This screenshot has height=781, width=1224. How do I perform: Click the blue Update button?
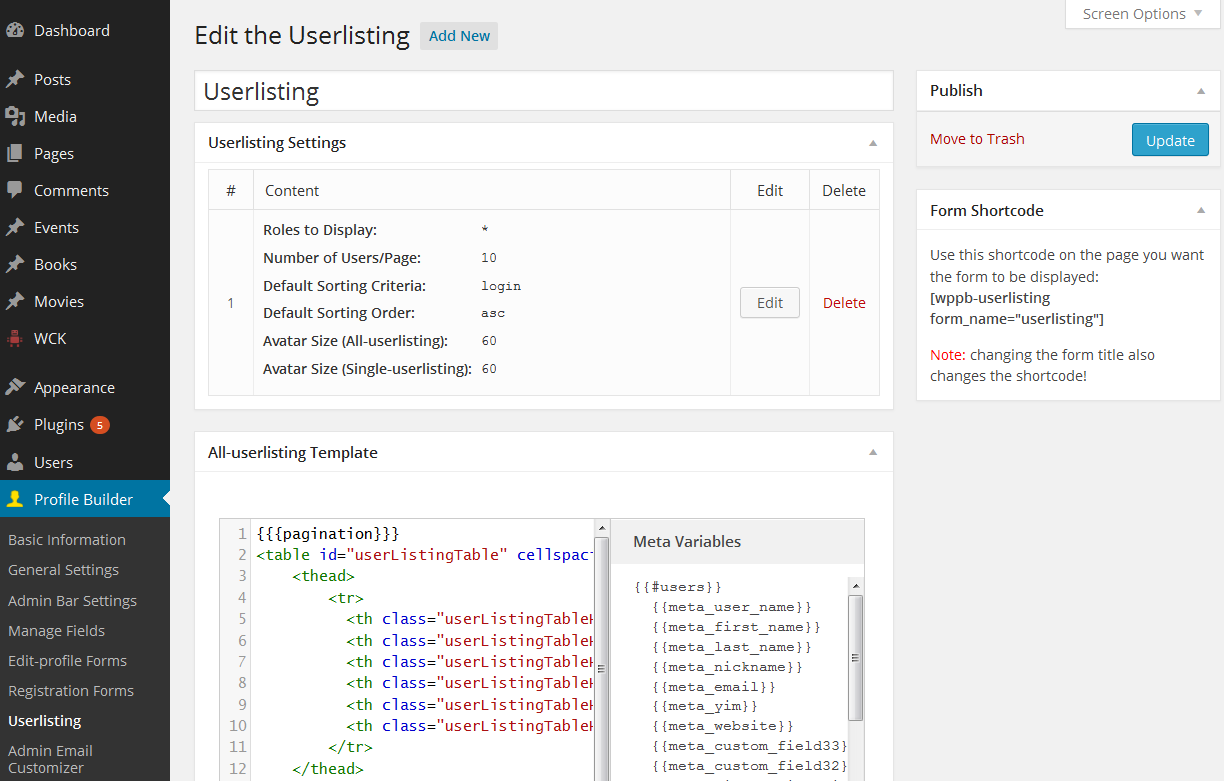[x=1170, y=140]
